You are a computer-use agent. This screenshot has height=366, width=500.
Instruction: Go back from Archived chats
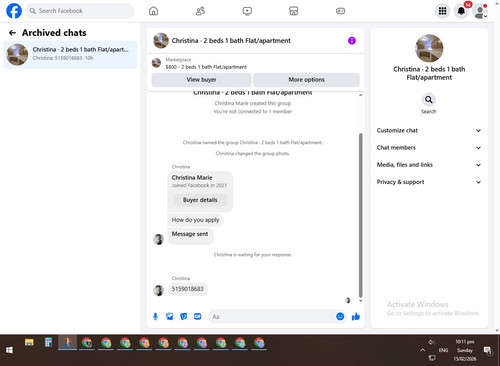coord(12,33)
